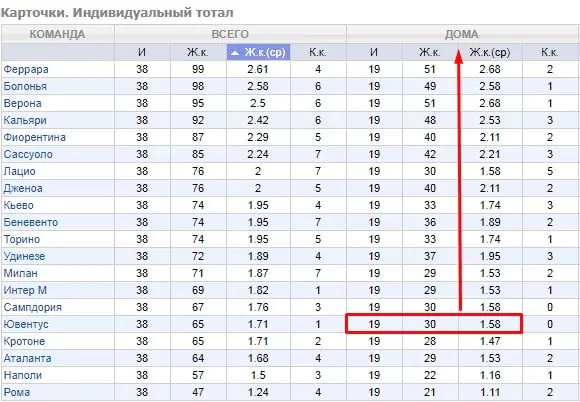The image size is (580, 402).
Task: Open the Фиорентина team link
Action: [34, 137]
